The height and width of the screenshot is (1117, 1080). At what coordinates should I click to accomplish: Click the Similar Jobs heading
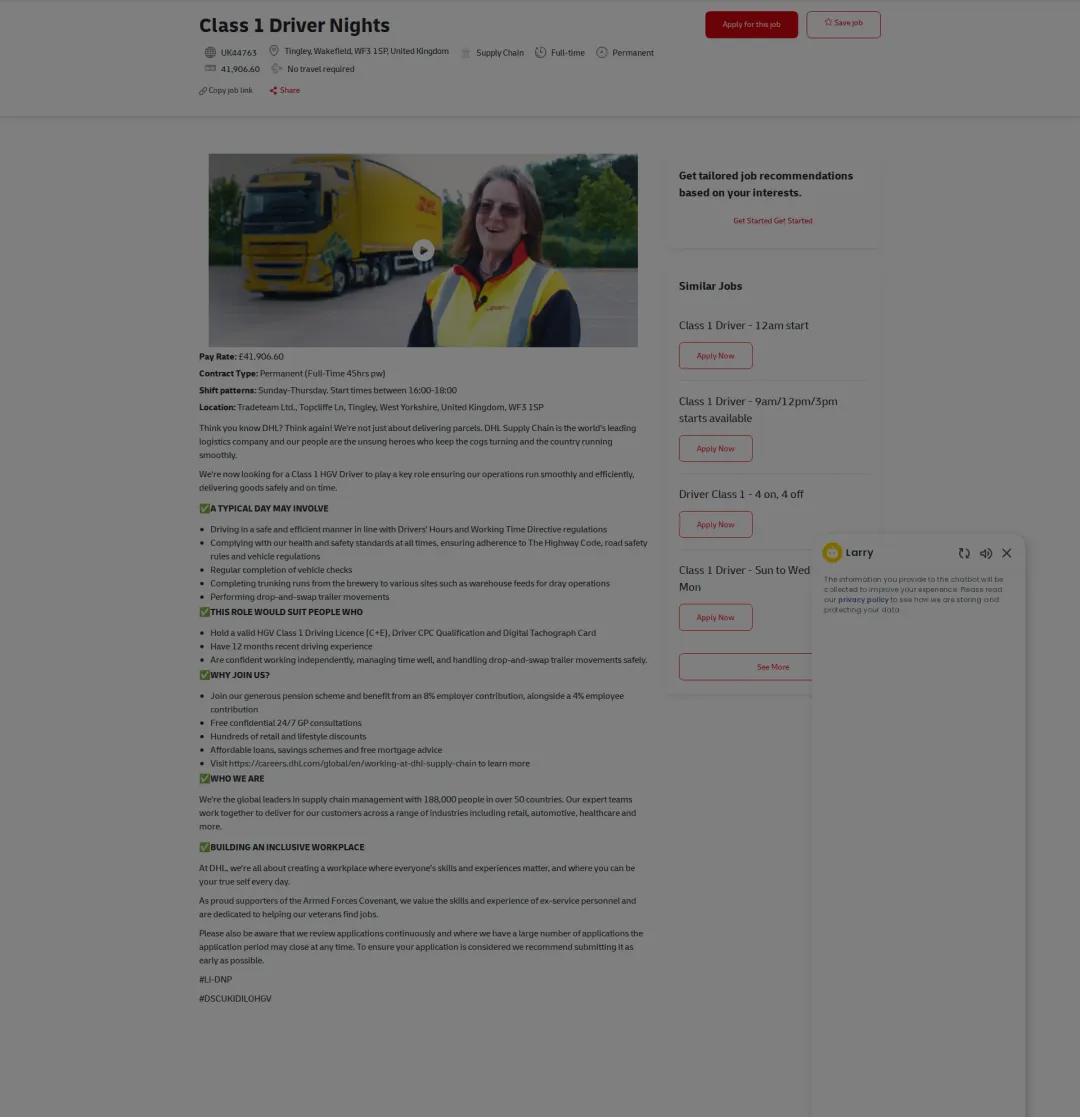(x=710, y=286)
